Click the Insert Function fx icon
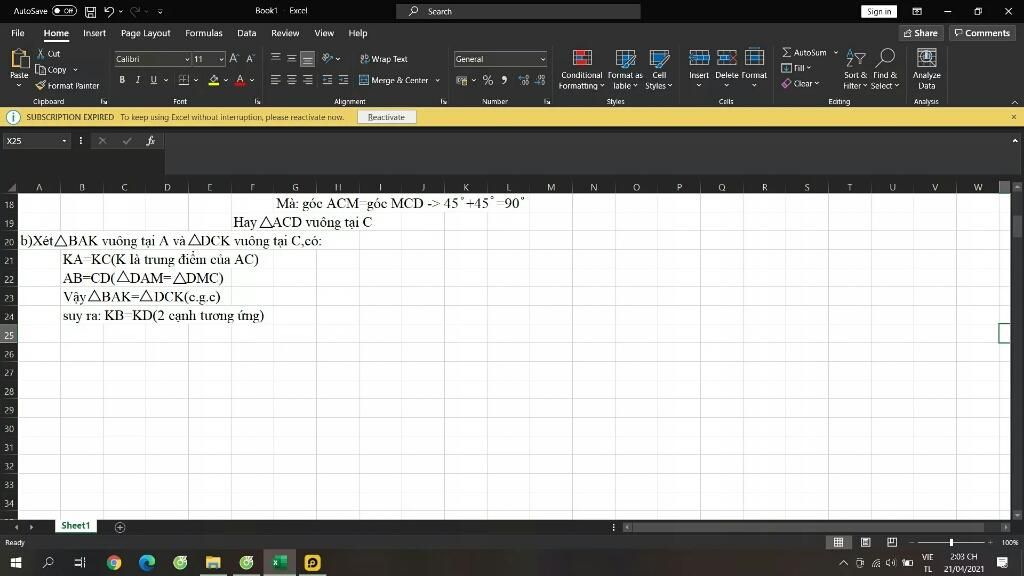The image size is (1024, 576). (150, 140)
